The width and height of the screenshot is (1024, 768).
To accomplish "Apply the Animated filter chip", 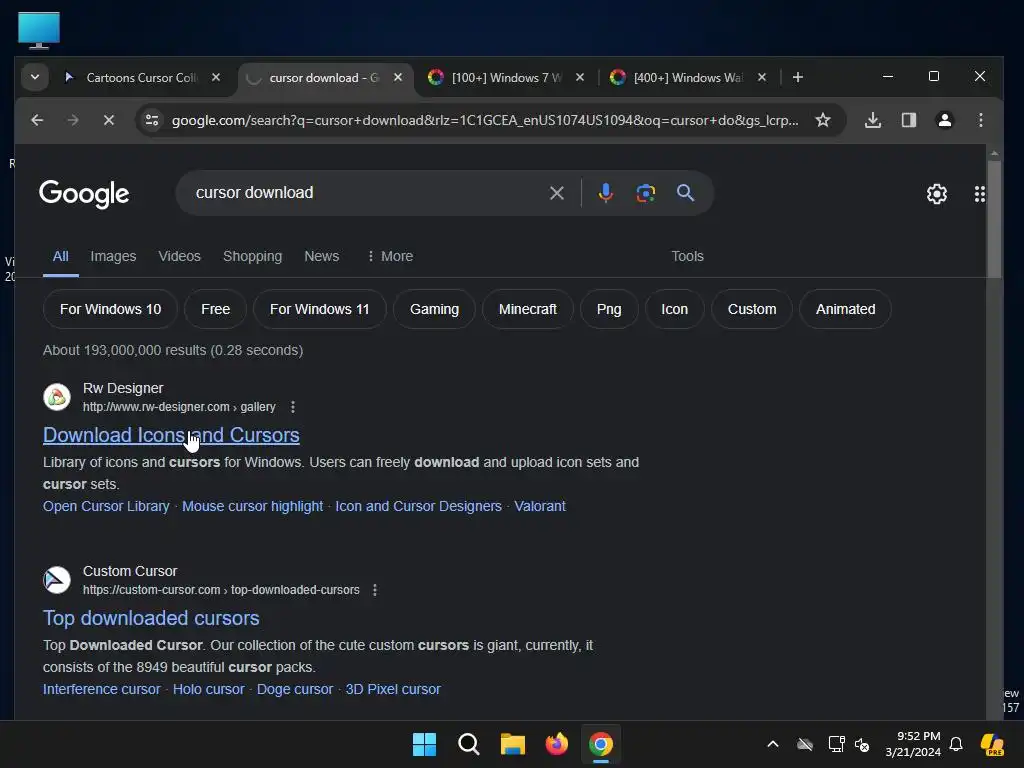I will [846, 310].
